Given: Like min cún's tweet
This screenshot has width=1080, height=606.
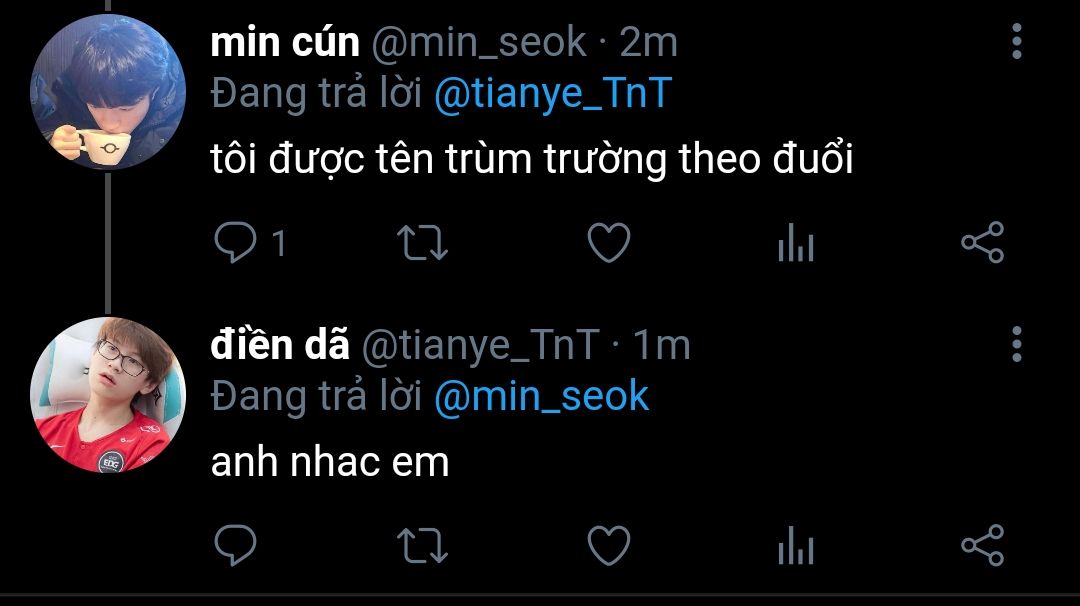Looking at the screenshot, I should click(608, 243).
